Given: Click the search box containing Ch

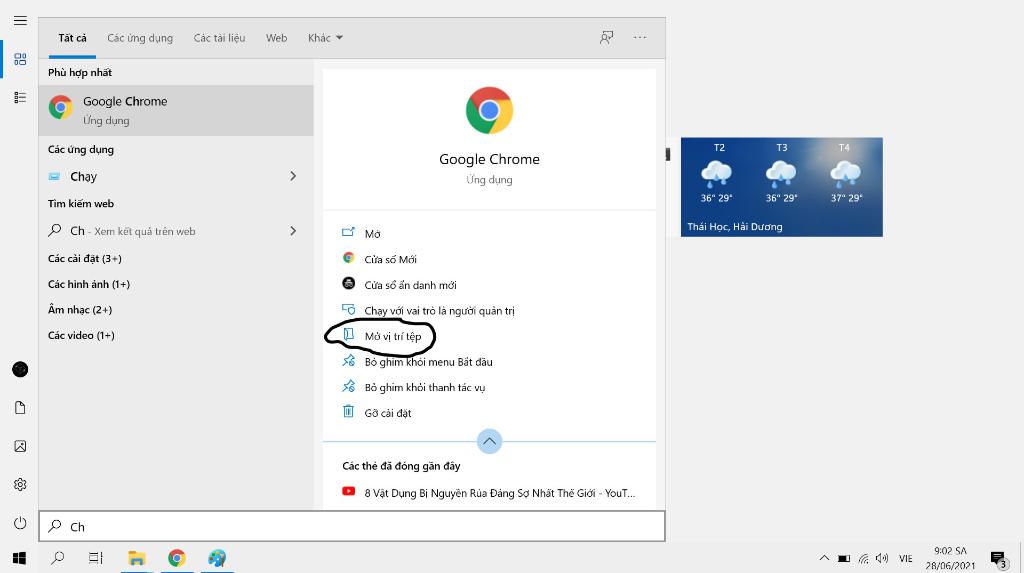Looking at the screenshot, I should (352, 526).
